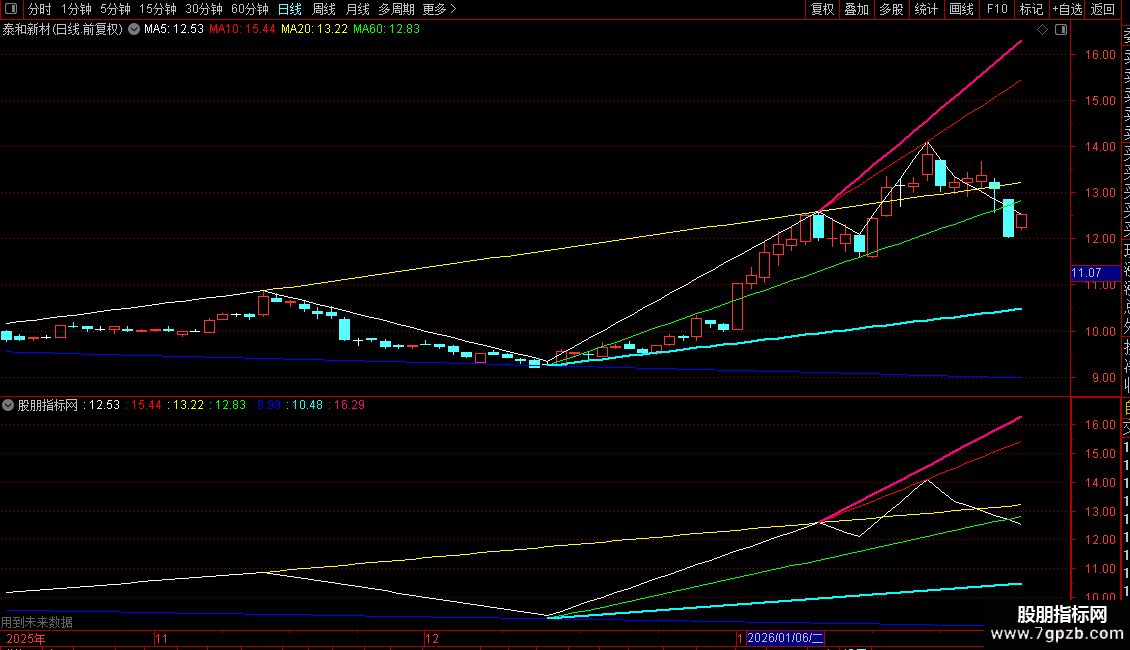Toggle the left side panel icon
This screenshot has height=650, width=1130.
[x=12, y=9]
